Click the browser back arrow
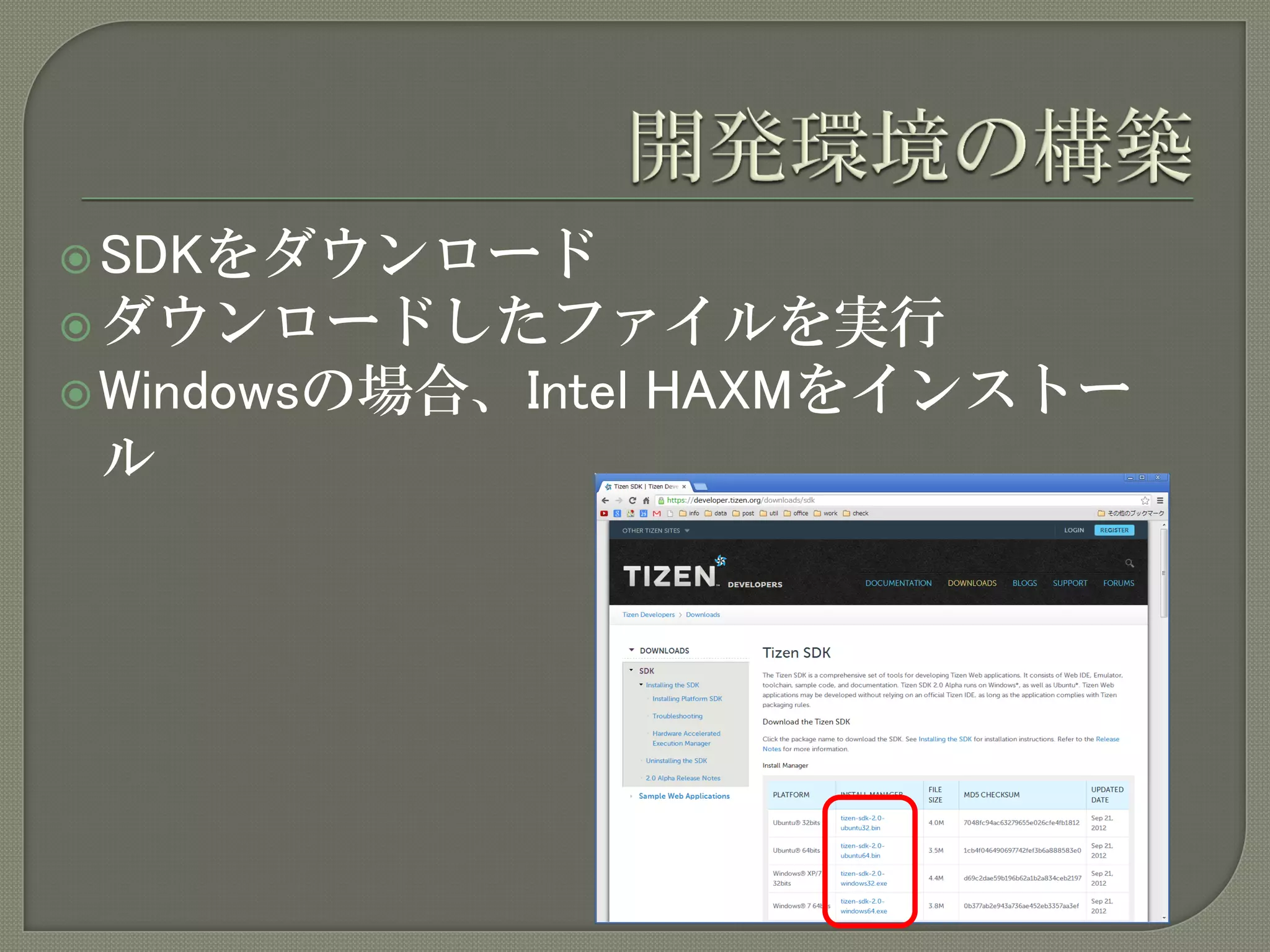This screenshot has height=952, width=1270. click(x=605, y=500)
